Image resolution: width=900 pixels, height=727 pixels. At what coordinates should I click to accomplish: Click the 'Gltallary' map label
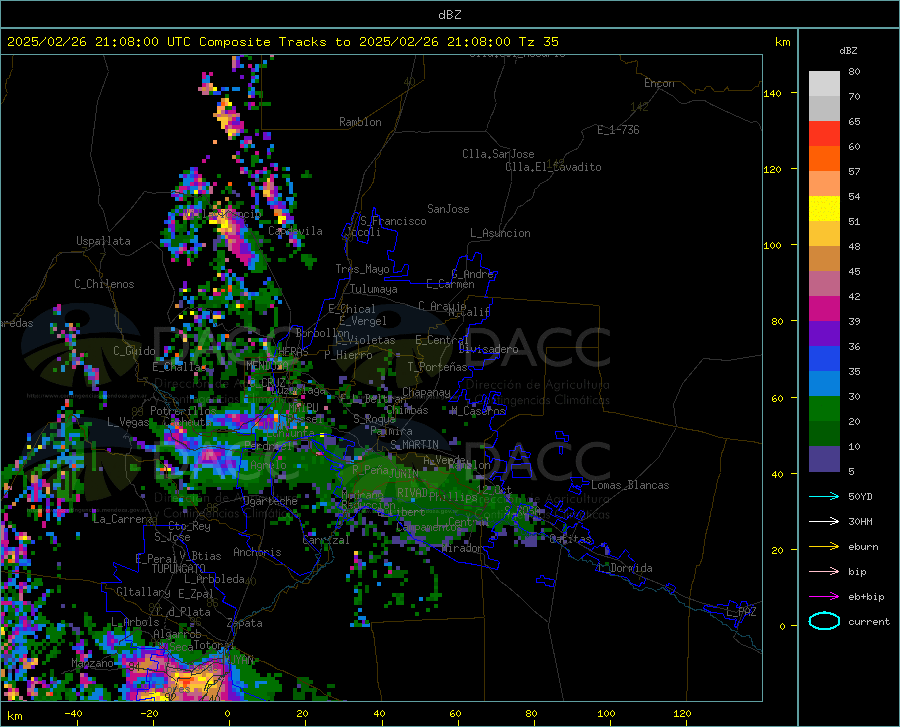(x=143, y=592)
